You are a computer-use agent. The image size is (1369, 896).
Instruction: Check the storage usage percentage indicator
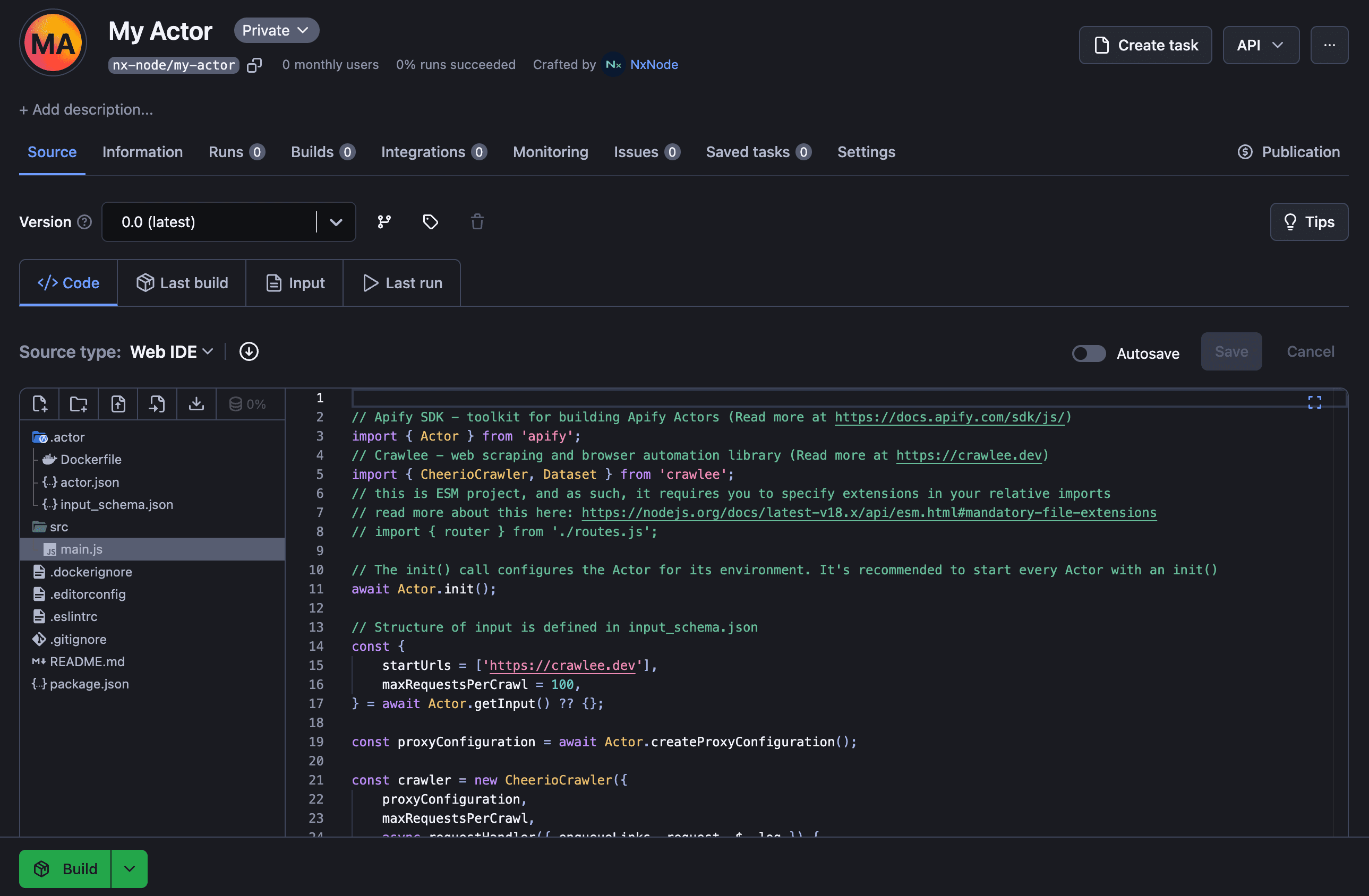click(x=249, y=404)
